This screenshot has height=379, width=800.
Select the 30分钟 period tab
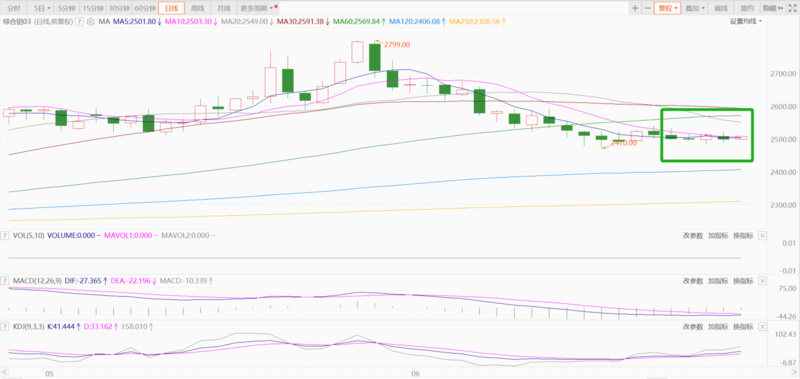click(119, 8)
